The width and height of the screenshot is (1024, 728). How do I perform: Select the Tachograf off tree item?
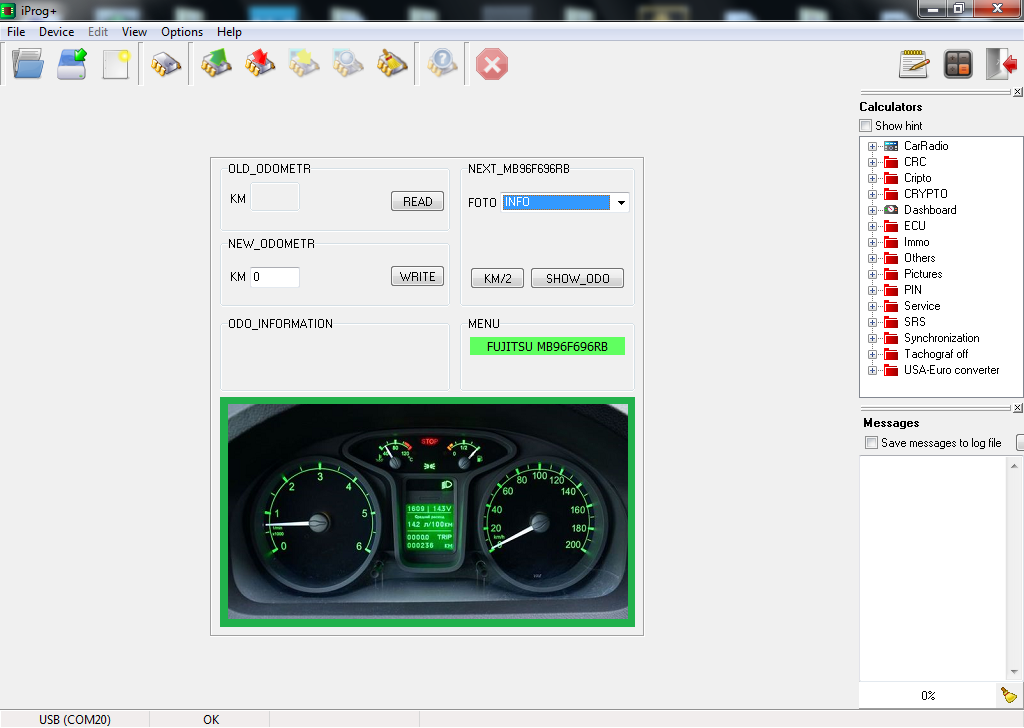pos(936,354)
